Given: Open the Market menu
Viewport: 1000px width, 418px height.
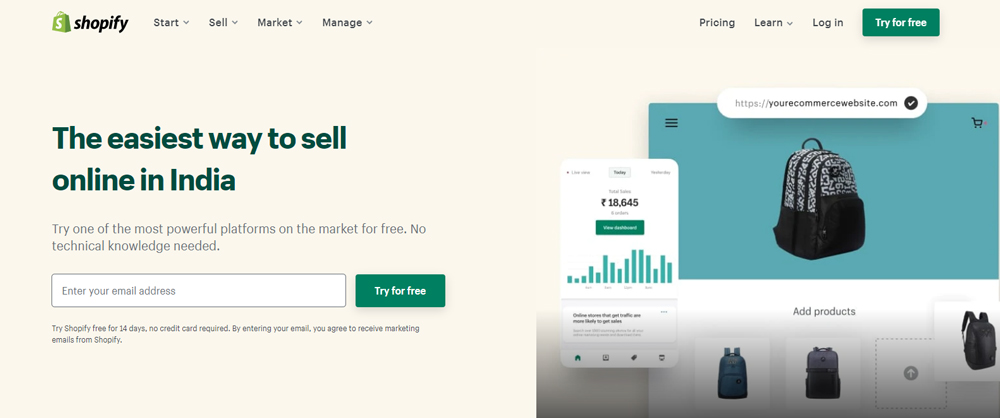Looking at the screenshot, I should pos(279,22).
